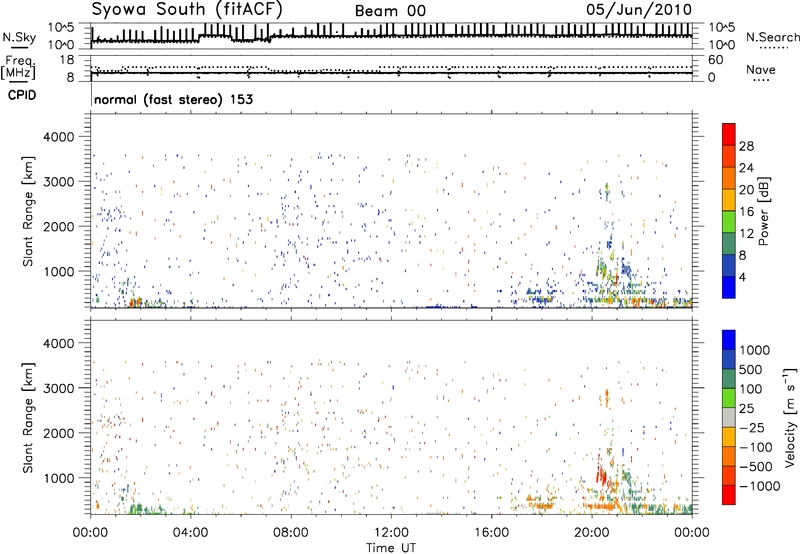Click 'normal (fast stereo) 153' text
The width and height of the screenshot is (800, 554).
click(x=173, y=99)
